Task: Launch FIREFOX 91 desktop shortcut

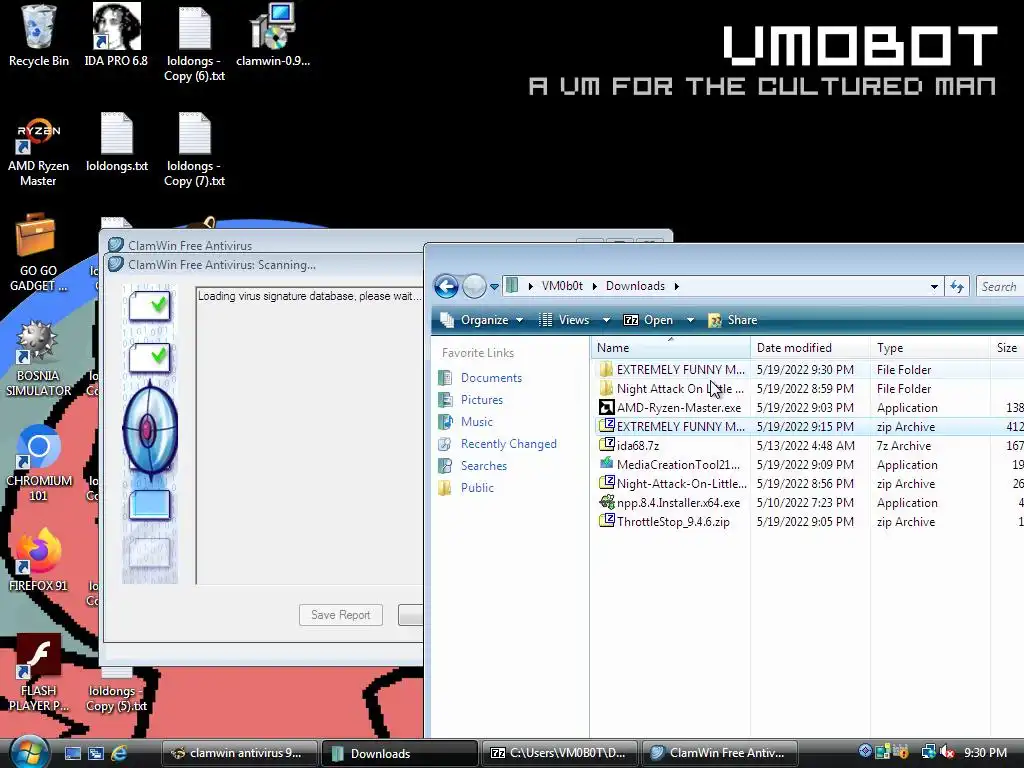Action: (x=39, y=560)
